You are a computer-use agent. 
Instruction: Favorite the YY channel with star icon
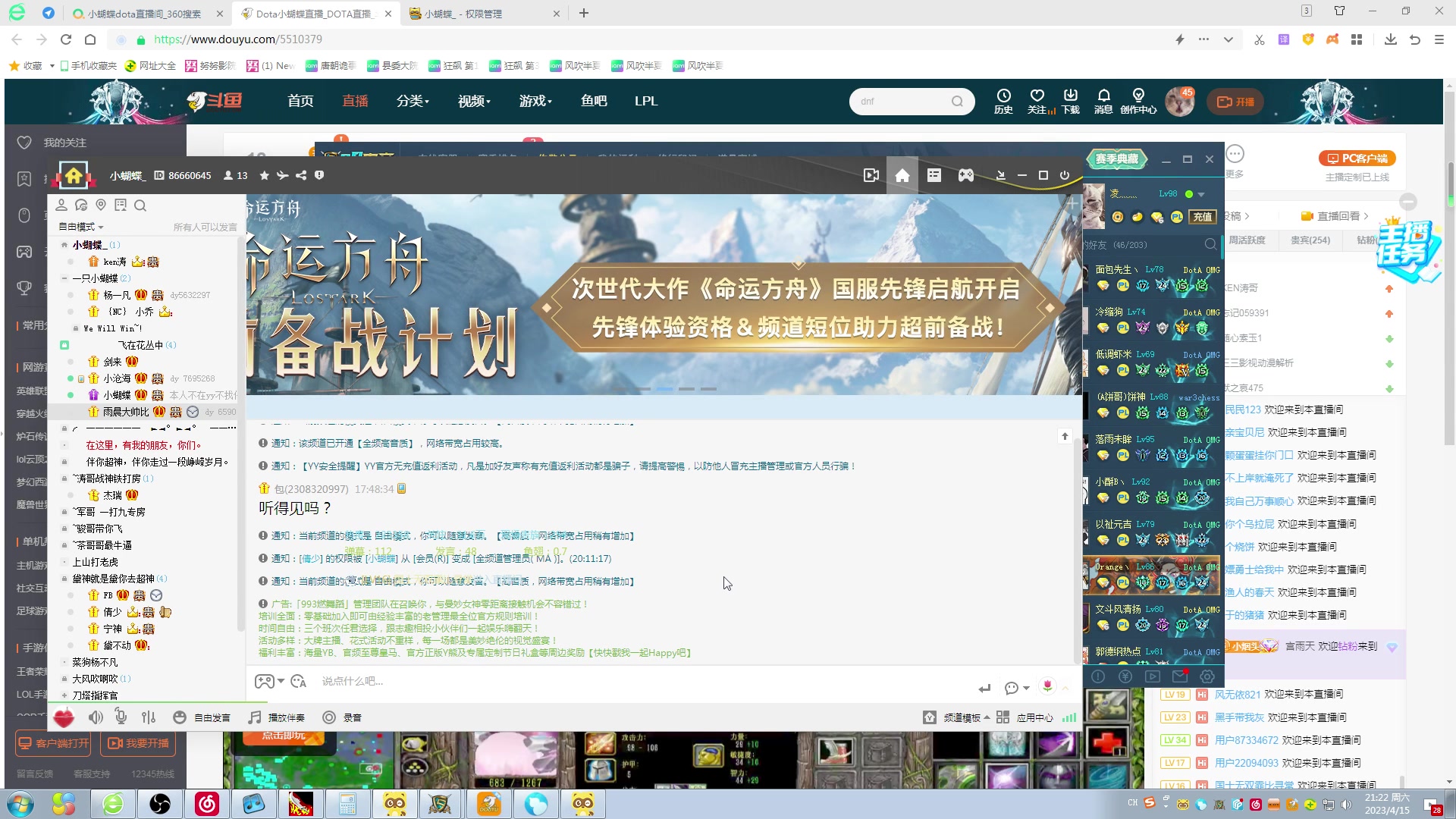click(x=264, y=175)
